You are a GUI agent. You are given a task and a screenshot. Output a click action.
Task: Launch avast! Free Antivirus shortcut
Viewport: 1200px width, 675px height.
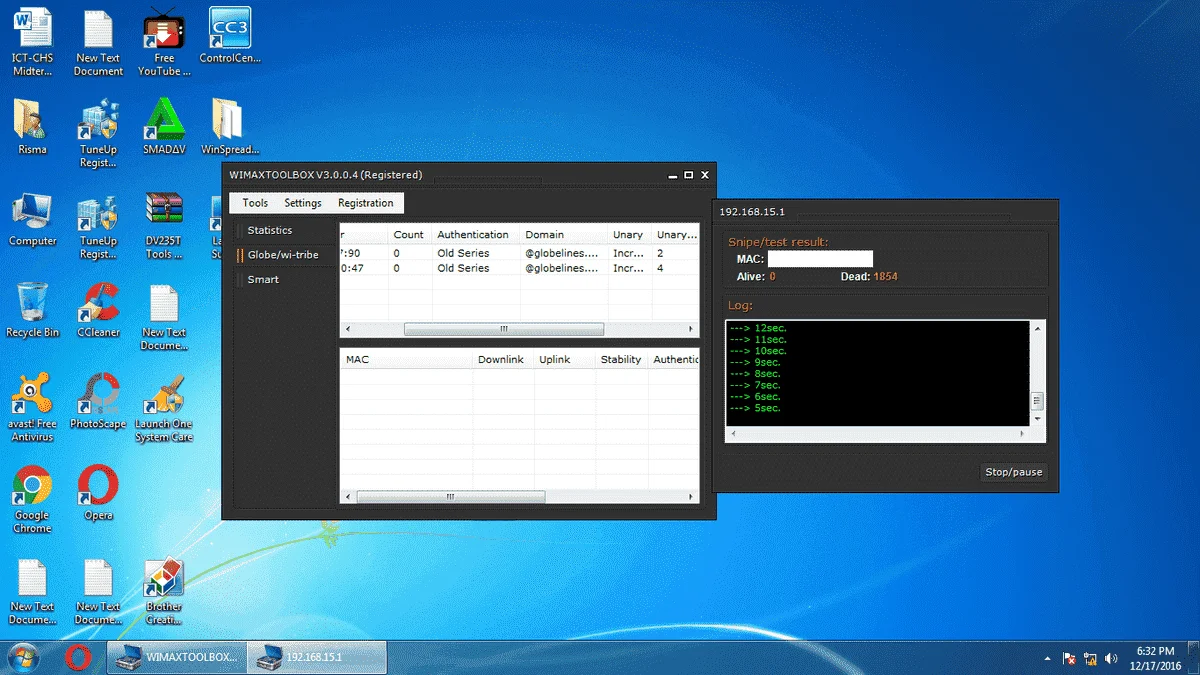(32, 408)
